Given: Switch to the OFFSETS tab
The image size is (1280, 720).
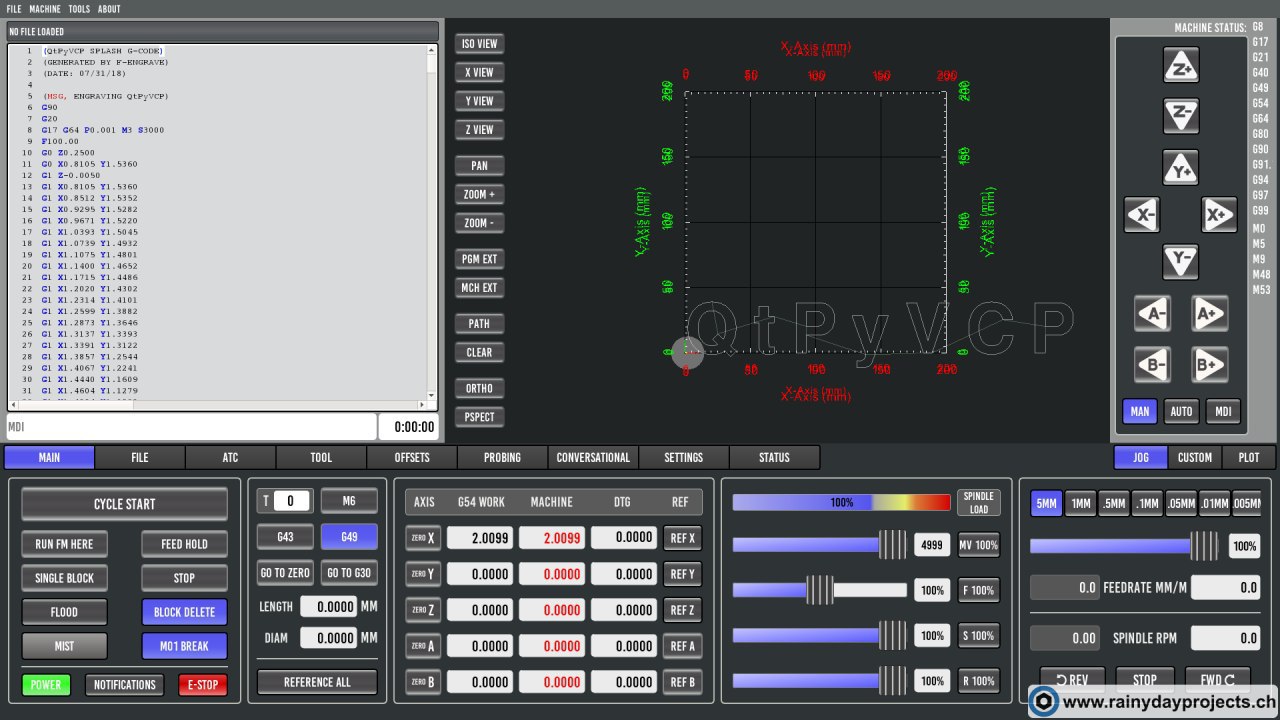Looking at the screenshot, I should click(x=412, y=458).
